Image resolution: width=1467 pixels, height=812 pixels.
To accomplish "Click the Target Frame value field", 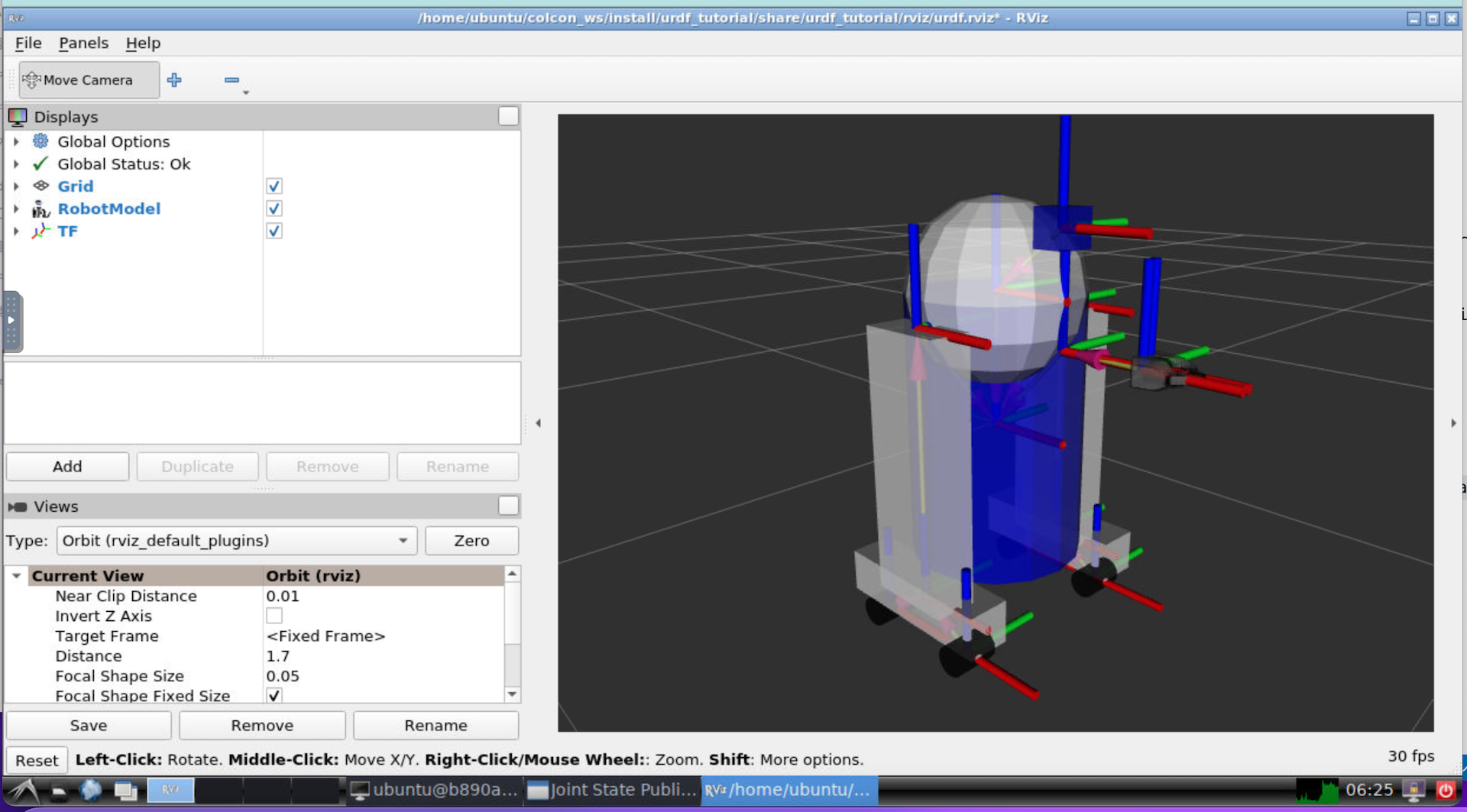I will [x=384, y=636].
